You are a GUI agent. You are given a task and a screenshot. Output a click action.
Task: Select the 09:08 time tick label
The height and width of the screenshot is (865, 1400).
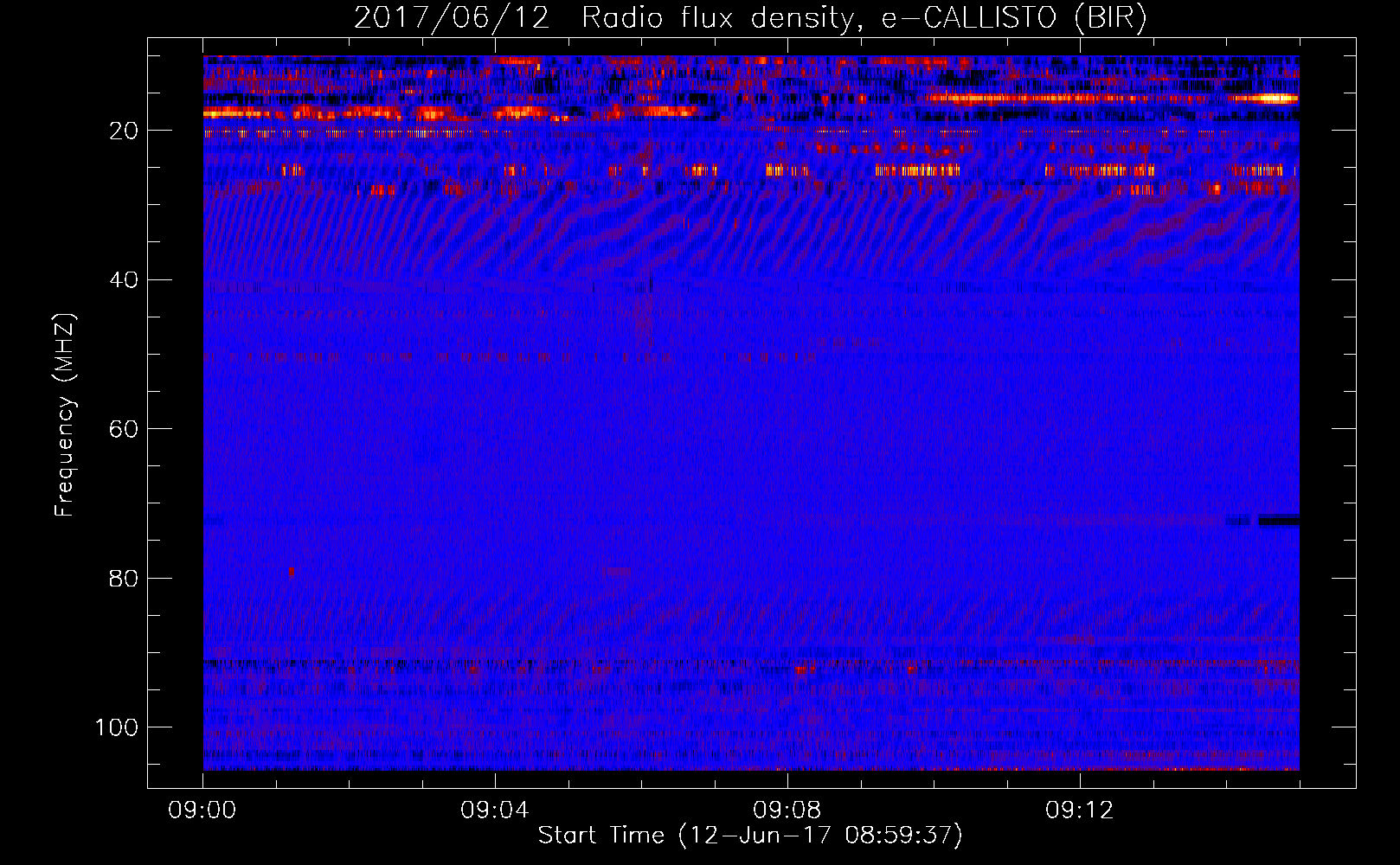[x=787, y=811]
